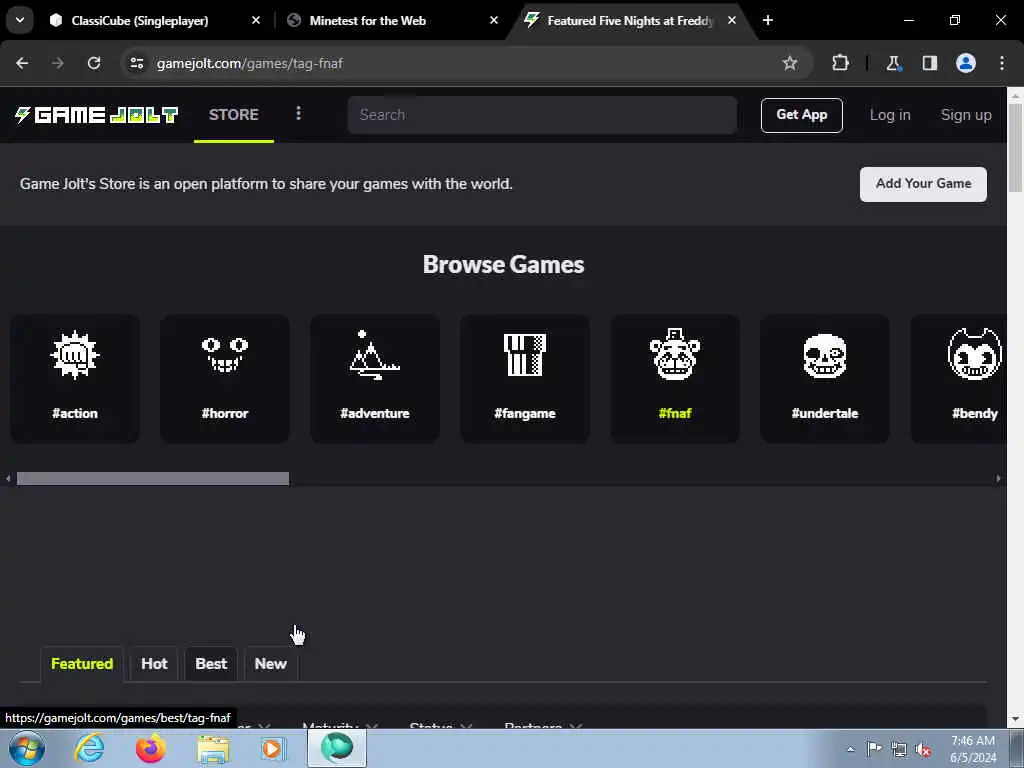This screenshot has width=1024, height=768.
Task: Open the taskbar clock showing 7:46 AM
Action: 973,749
